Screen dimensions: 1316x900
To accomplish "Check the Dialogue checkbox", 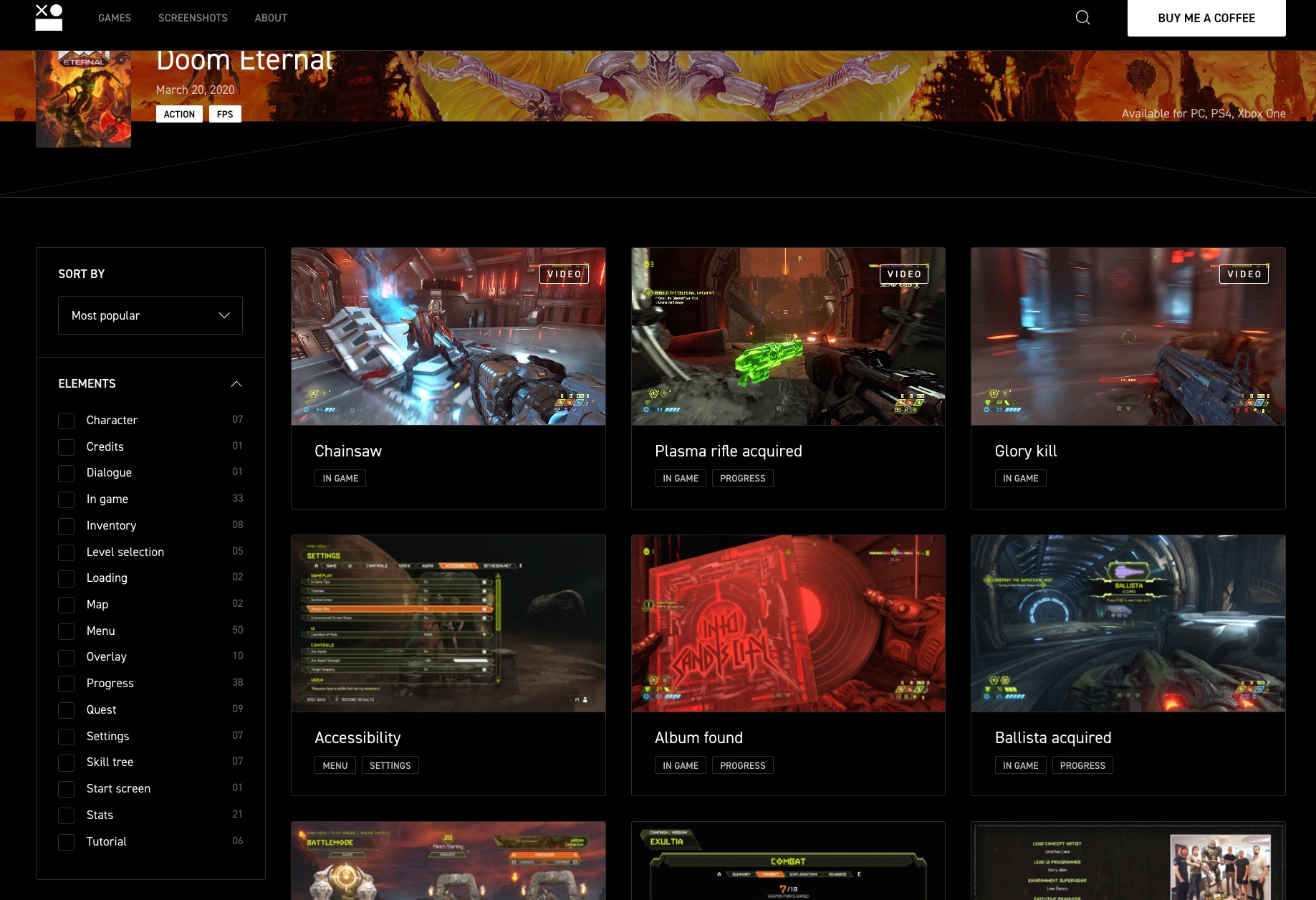I will point(67,473).
